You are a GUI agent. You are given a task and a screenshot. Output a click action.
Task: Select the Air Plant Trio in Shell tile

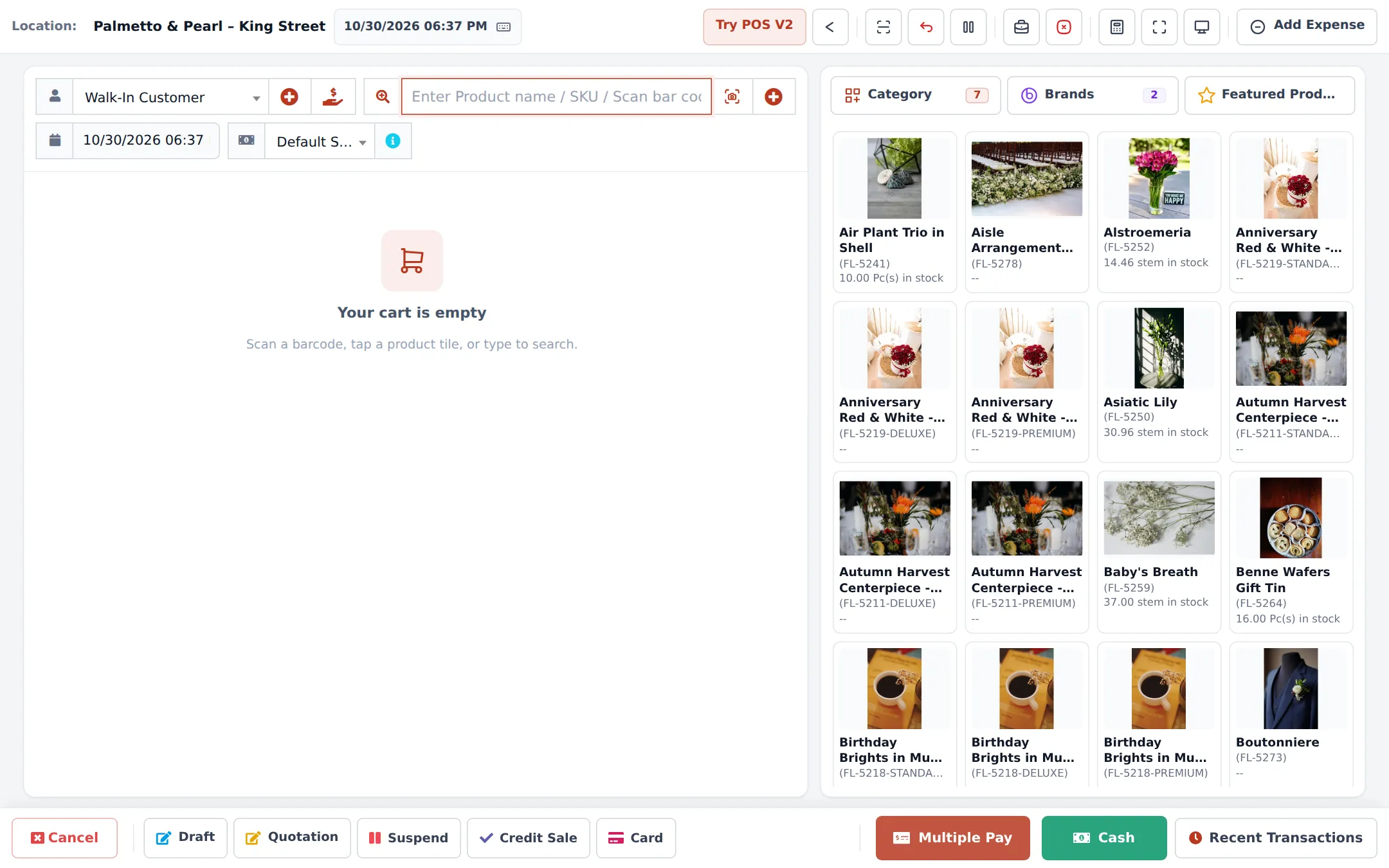tap(894, 212)
